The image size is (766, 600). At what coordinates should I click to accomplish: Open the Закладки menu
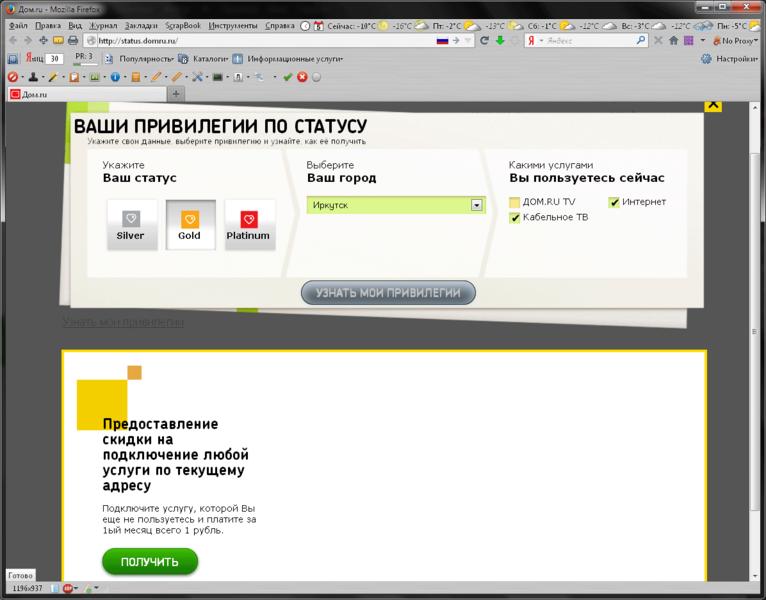[141, 25]
